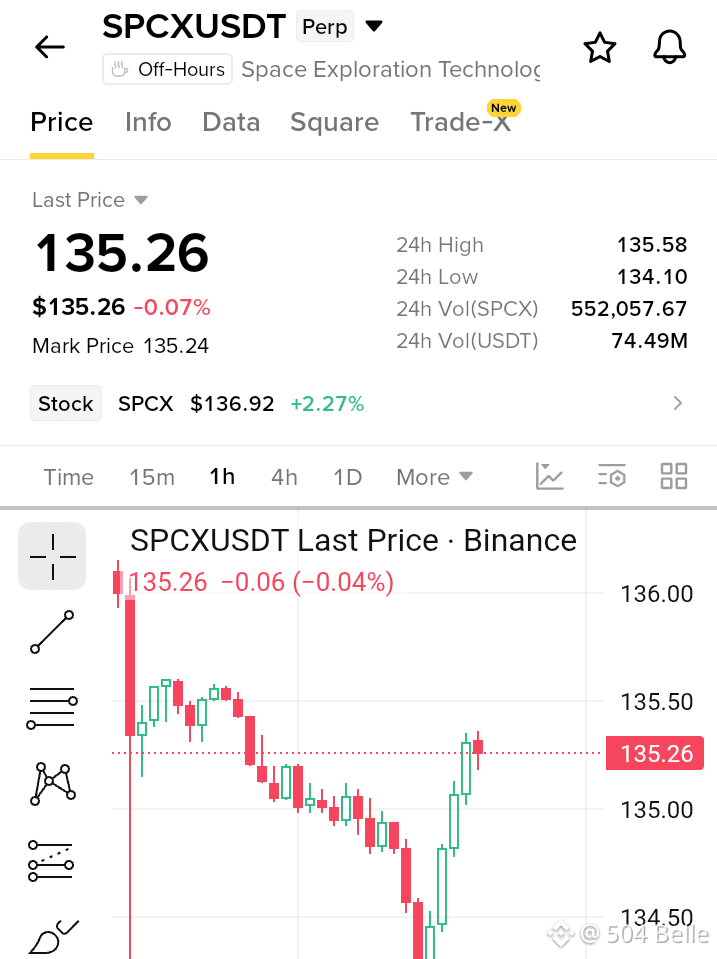The image size is (717, 959).
Task: Click the Mark Price 135.24 text
Action: tap(121, 346)
